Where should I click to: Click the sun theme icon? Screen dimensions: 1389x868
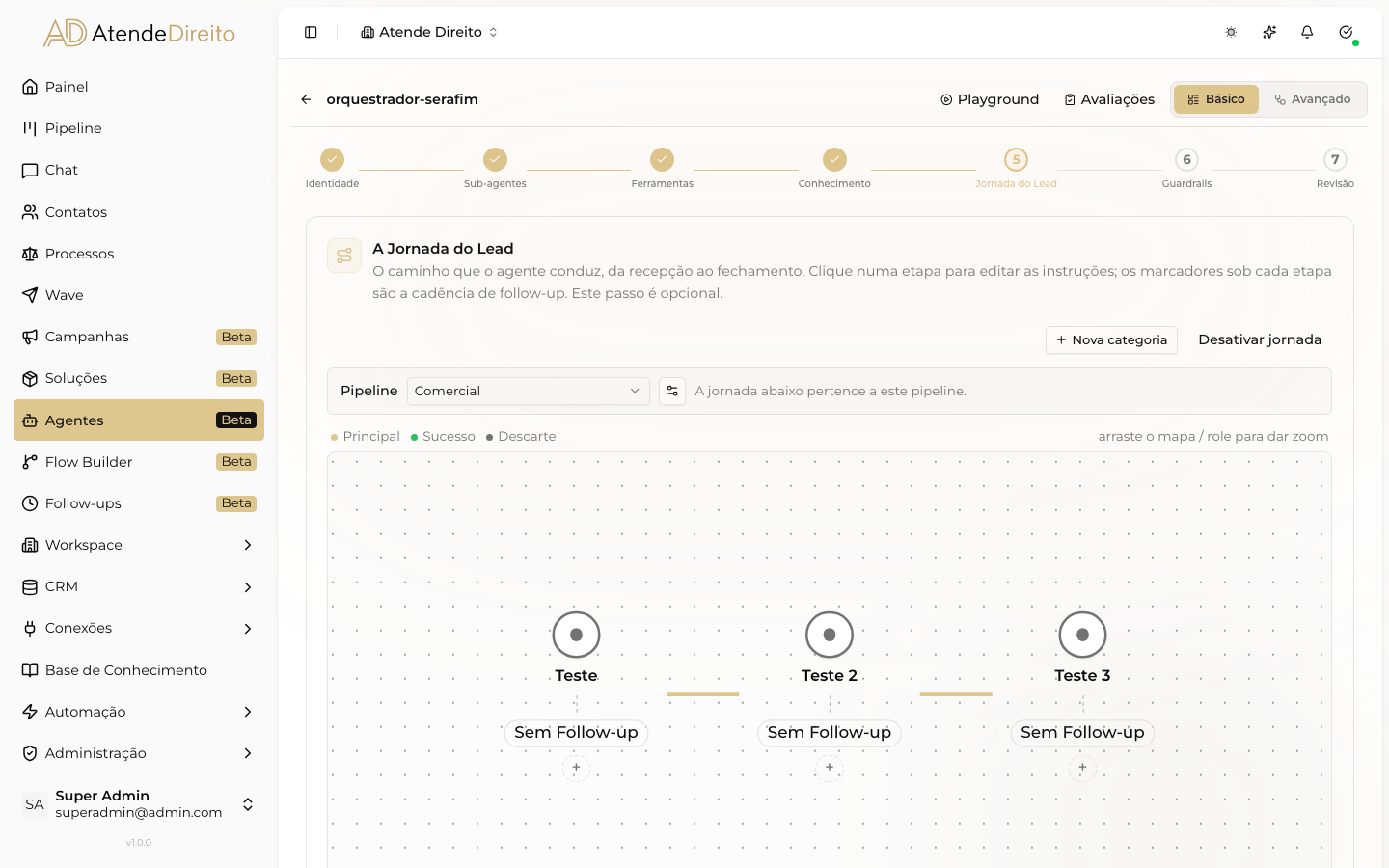[1231, 32]
